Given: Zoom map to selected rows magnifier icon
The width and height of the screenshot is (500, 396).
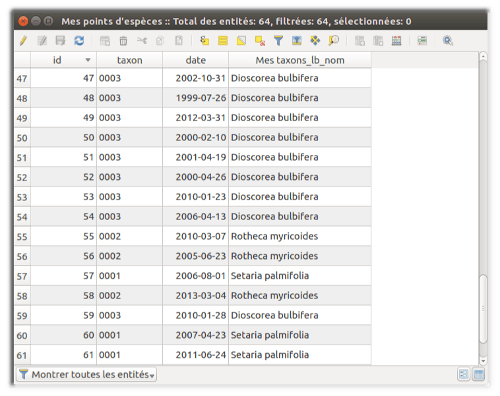Looking at the screenshot, I should tap(334, 41).
